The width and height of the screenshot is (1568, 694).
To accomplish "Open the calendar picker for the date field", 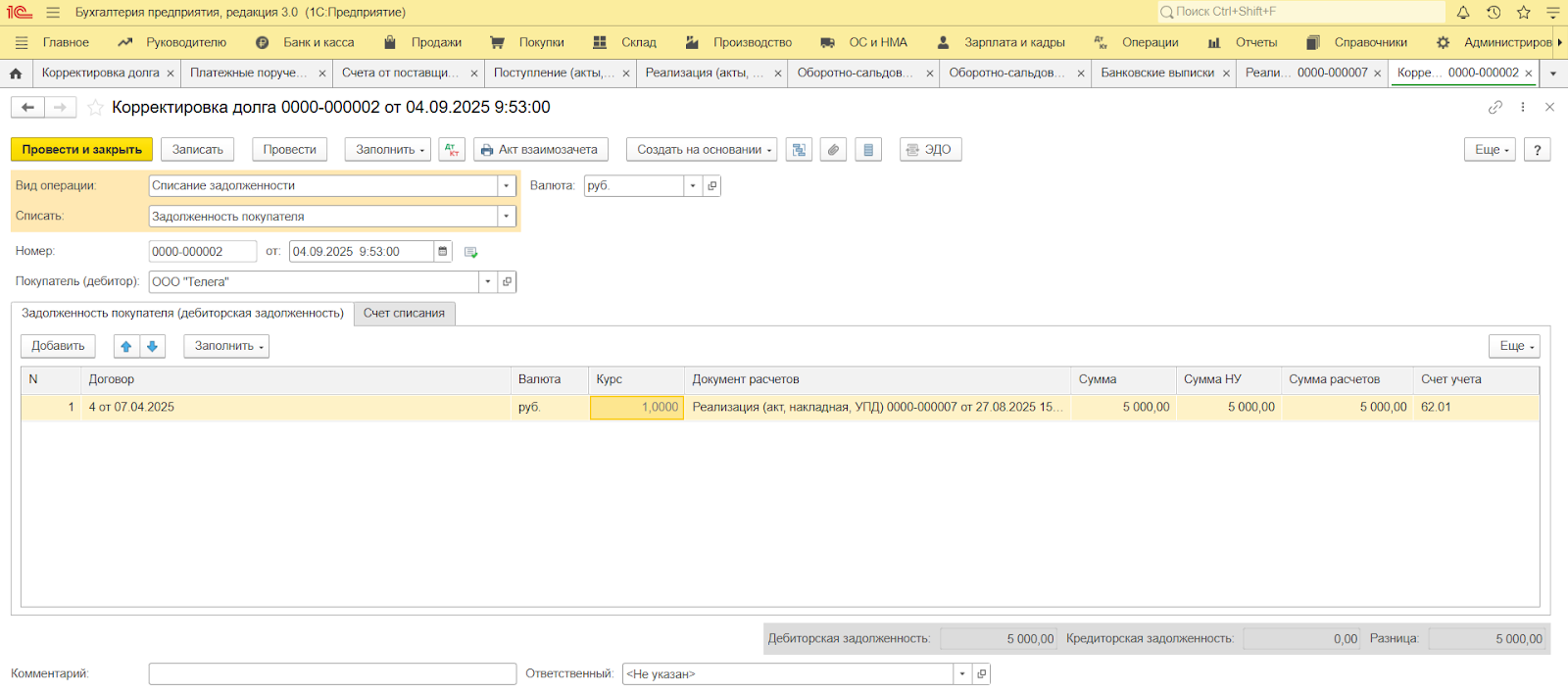I will [x=443, y=252].
